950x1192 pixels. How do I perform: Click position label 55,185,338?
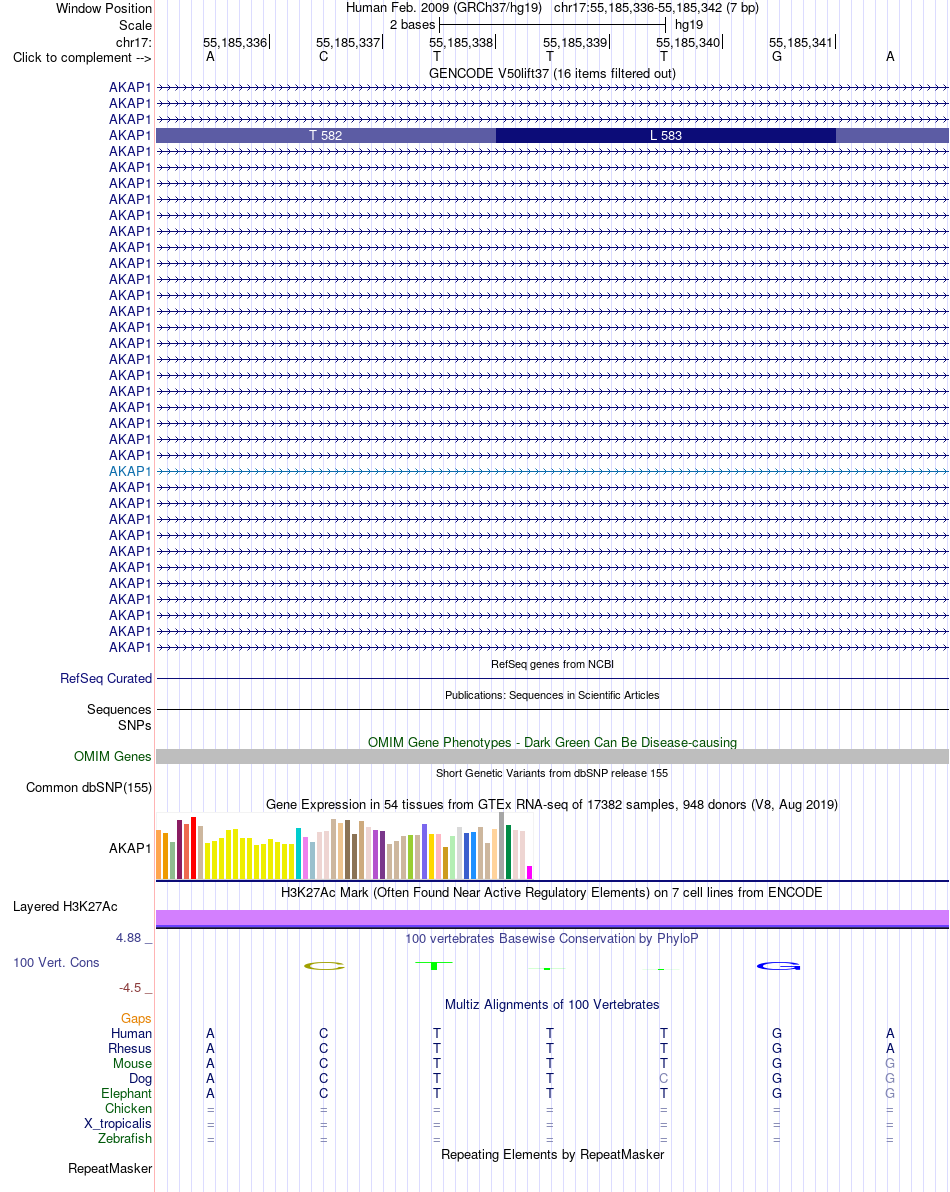(x=461, y=43)
